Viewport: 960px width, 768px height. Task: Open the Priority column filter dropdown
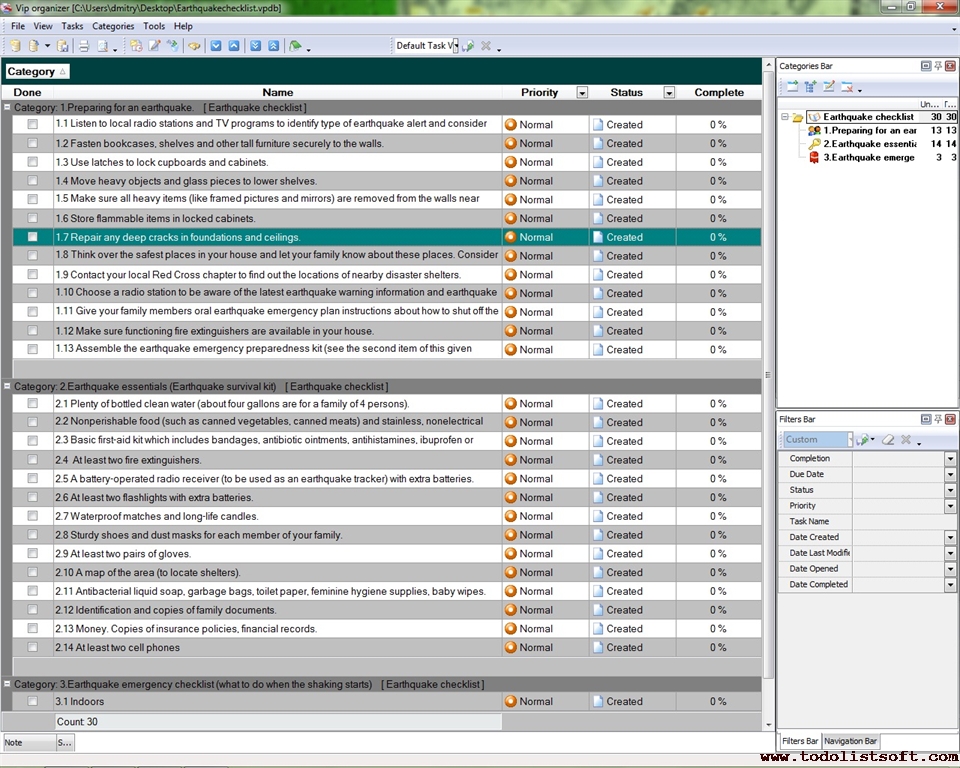tap(582, 93)
